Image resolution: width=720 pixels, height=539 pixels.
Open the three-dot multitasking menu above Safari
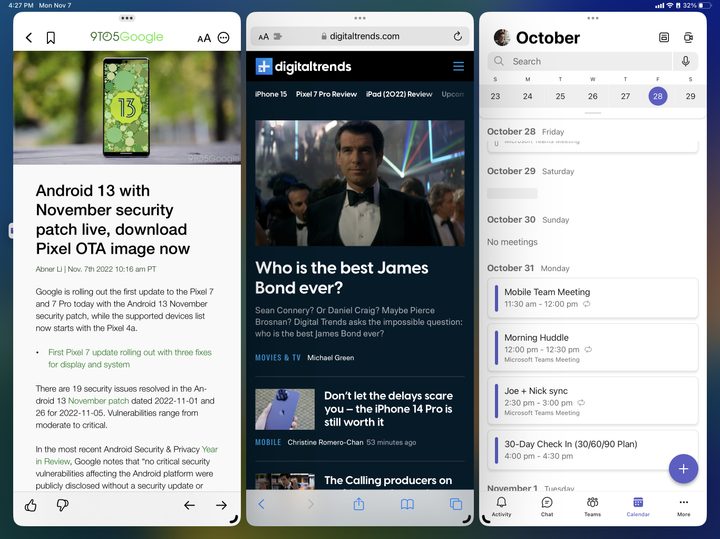(360, 18)
